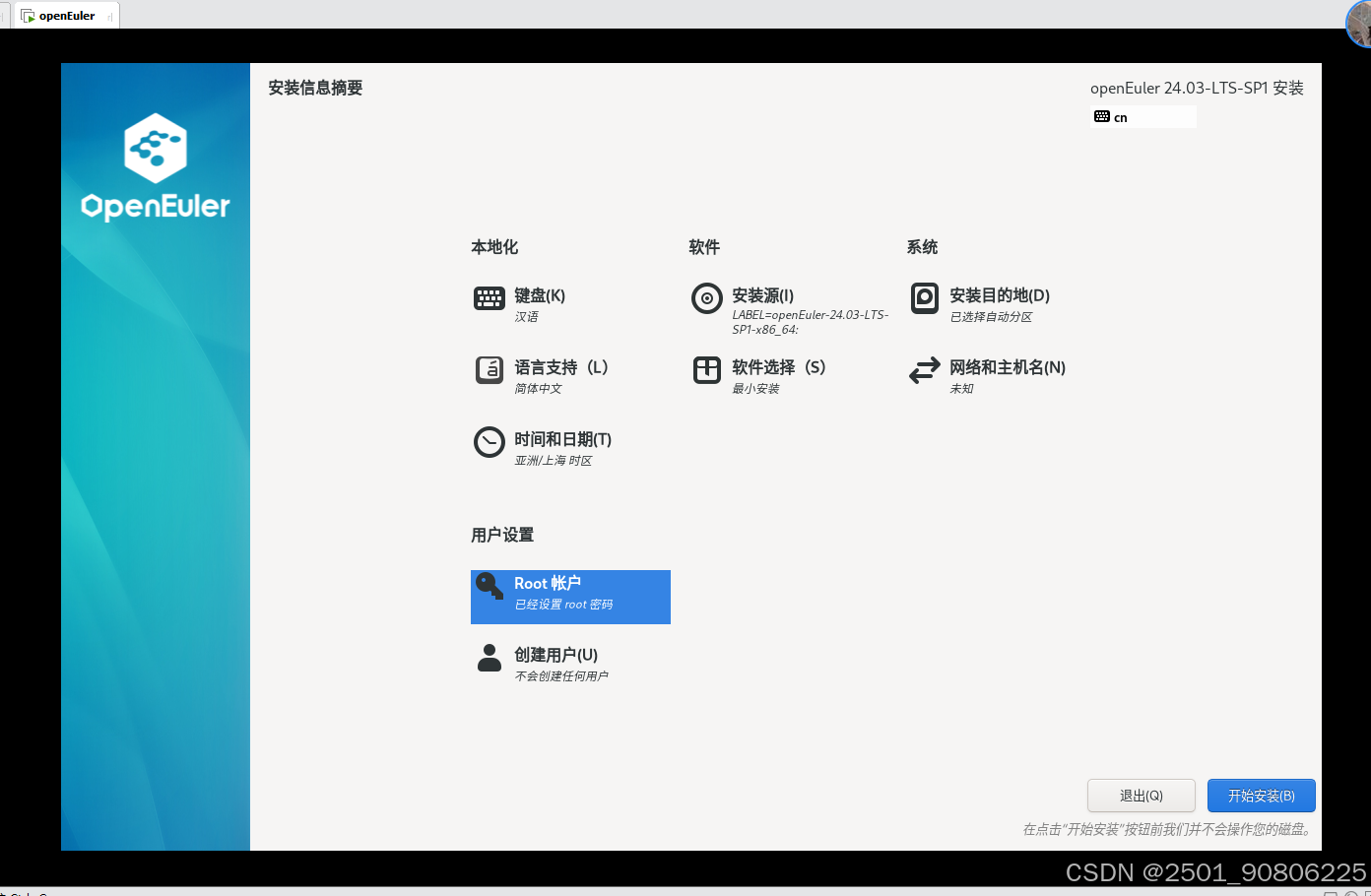Open the software selection package icon
Viewport: 1371px width, 896px height.
[x=707, y=370]
